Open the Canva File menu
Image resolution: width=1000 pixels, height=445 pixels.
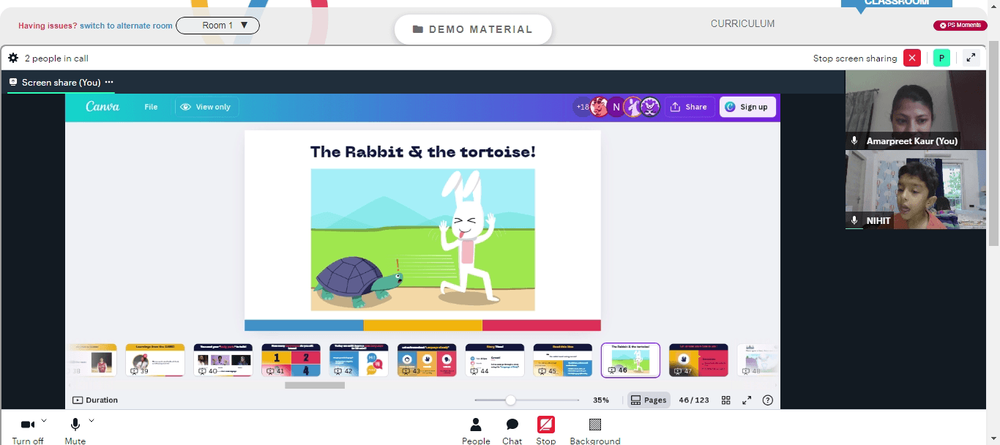tap(151, 107)
